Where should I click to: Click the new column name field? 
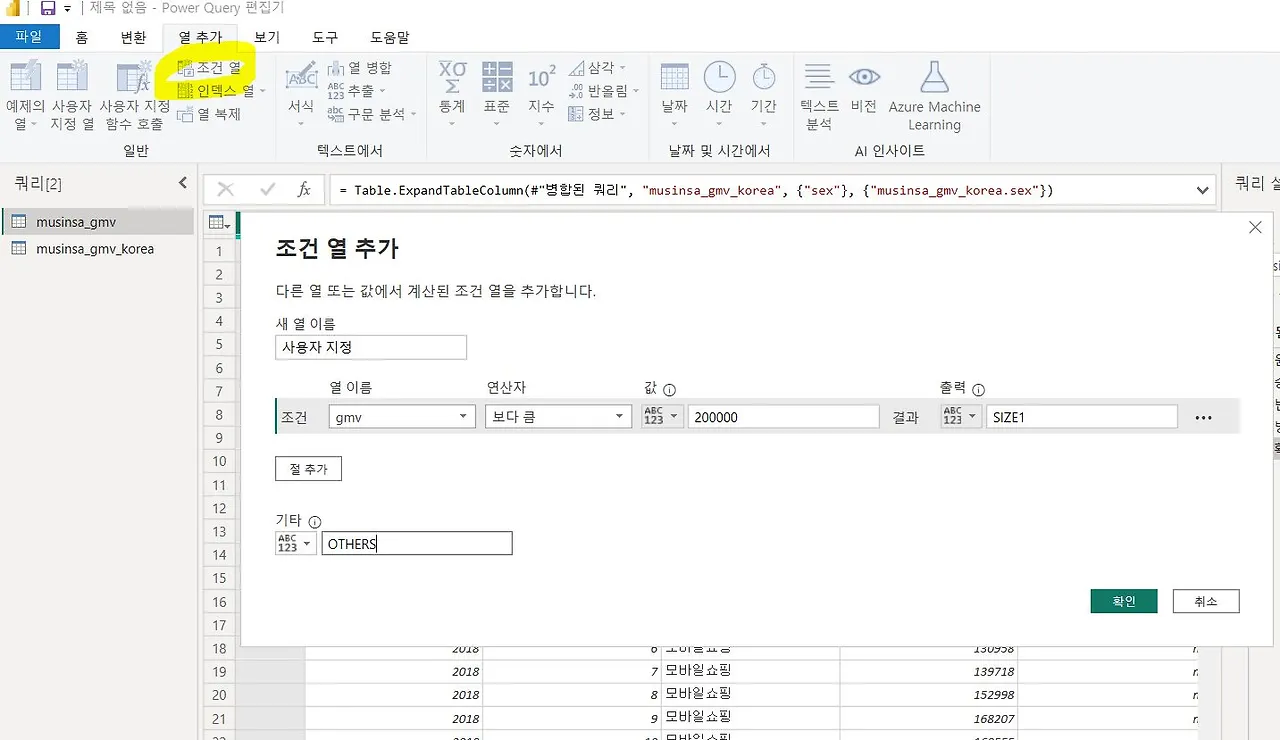371,347
